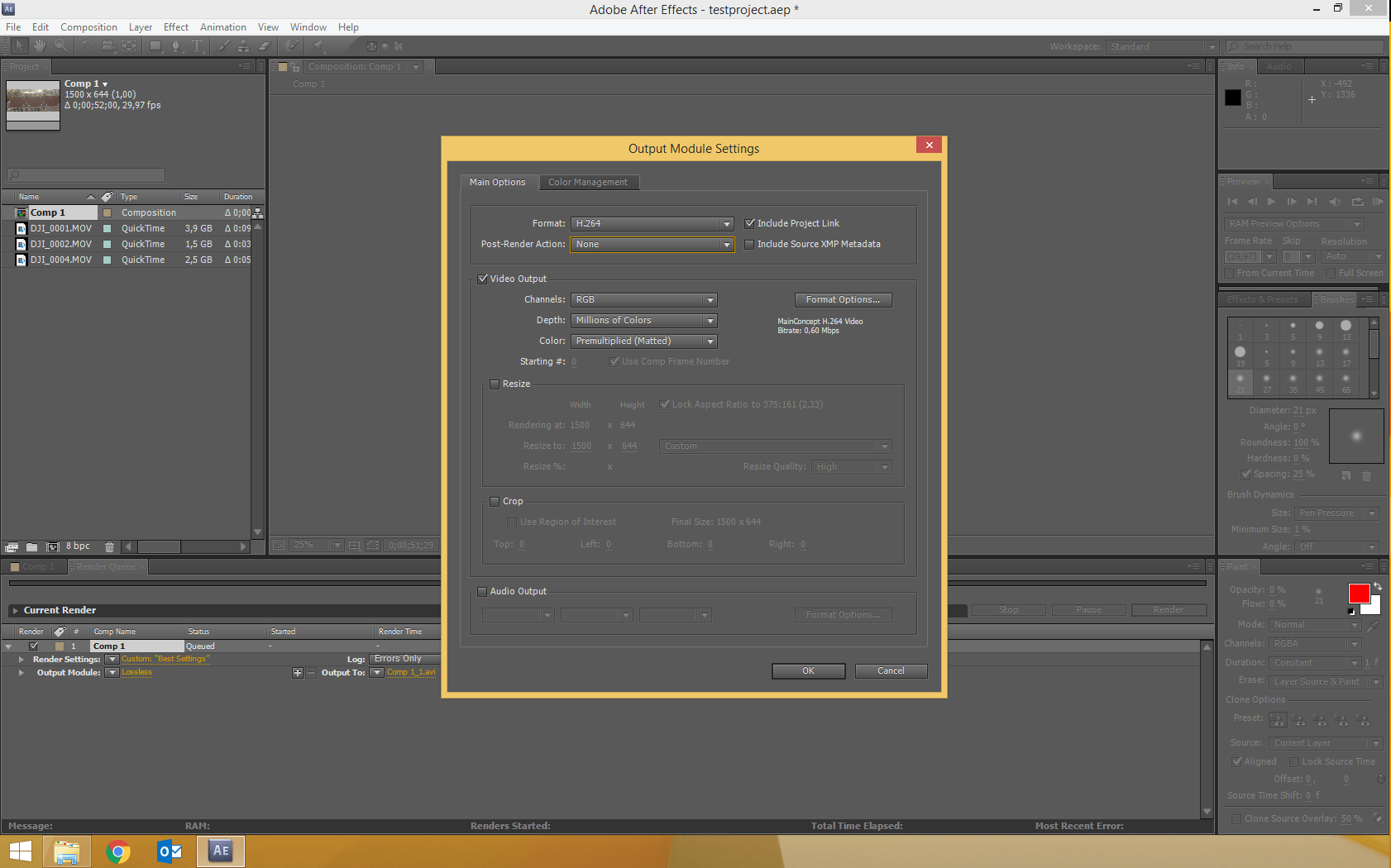Click Cancel in Output Module Settings

pyautogui.click(x=891, y=671)
